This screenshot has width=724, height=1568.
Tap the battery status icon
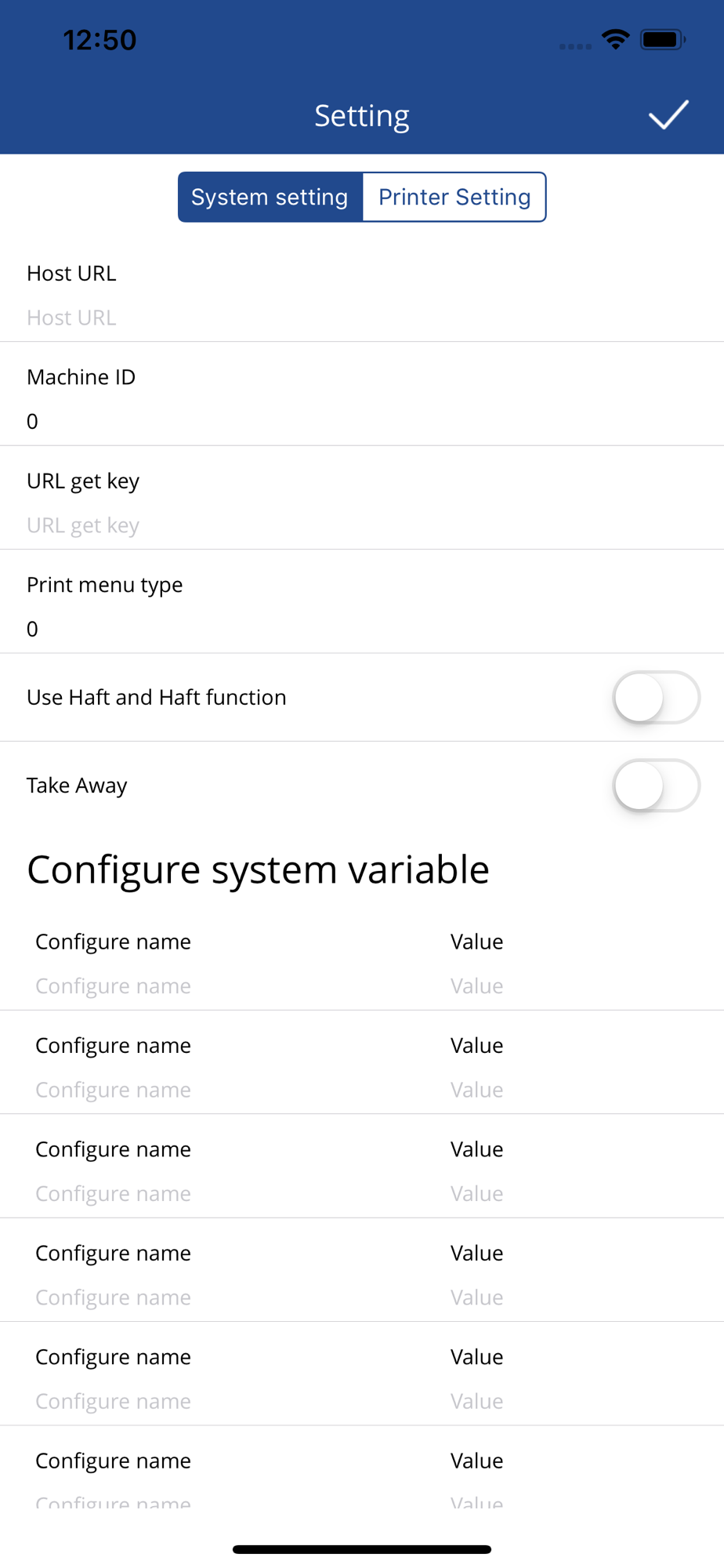tap(662, 39)
